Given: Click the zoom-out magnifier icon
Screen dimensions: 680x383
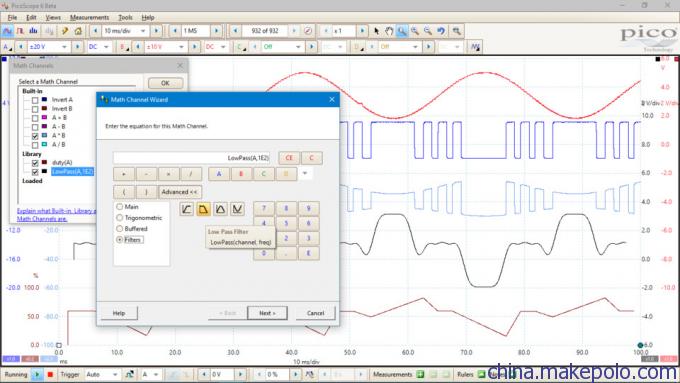Looking at the screenshot, I should 428,31.
